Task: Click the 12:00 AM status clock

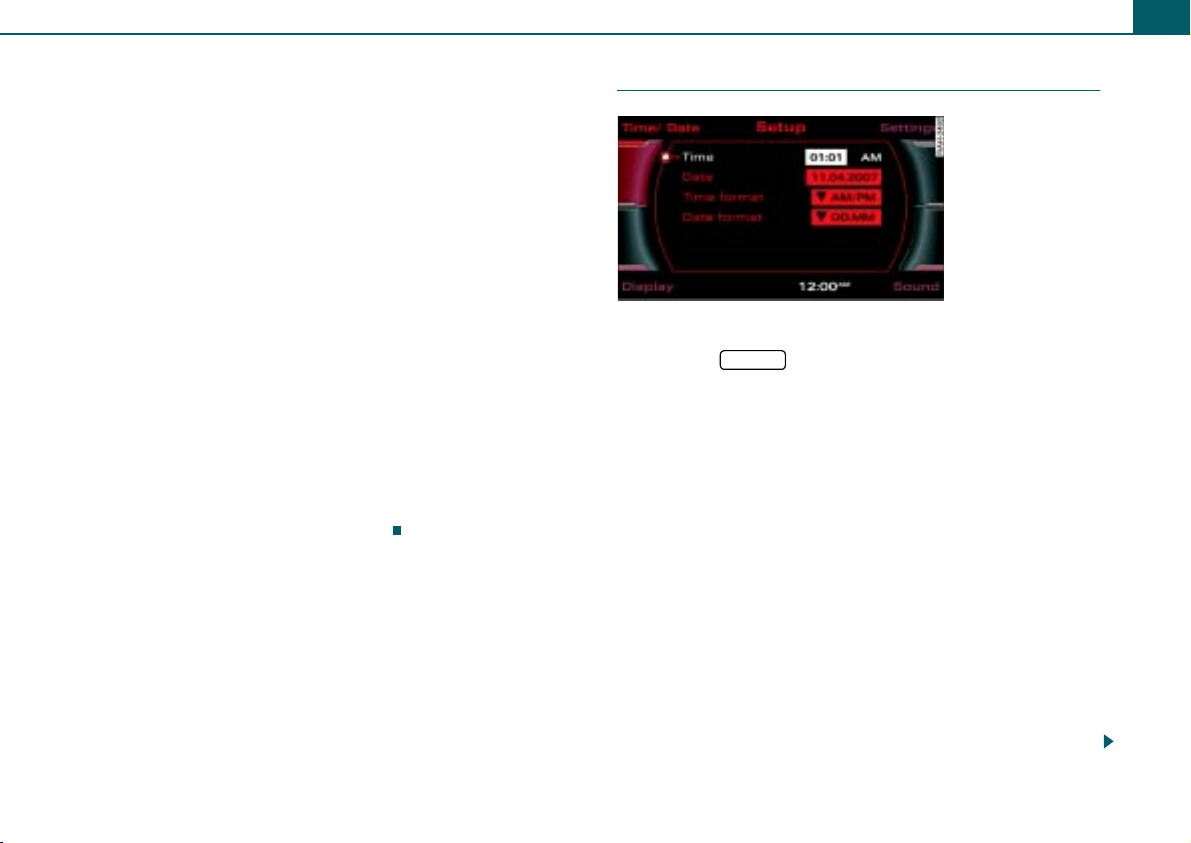Action: pyautogui.click(x=824, y=287)
